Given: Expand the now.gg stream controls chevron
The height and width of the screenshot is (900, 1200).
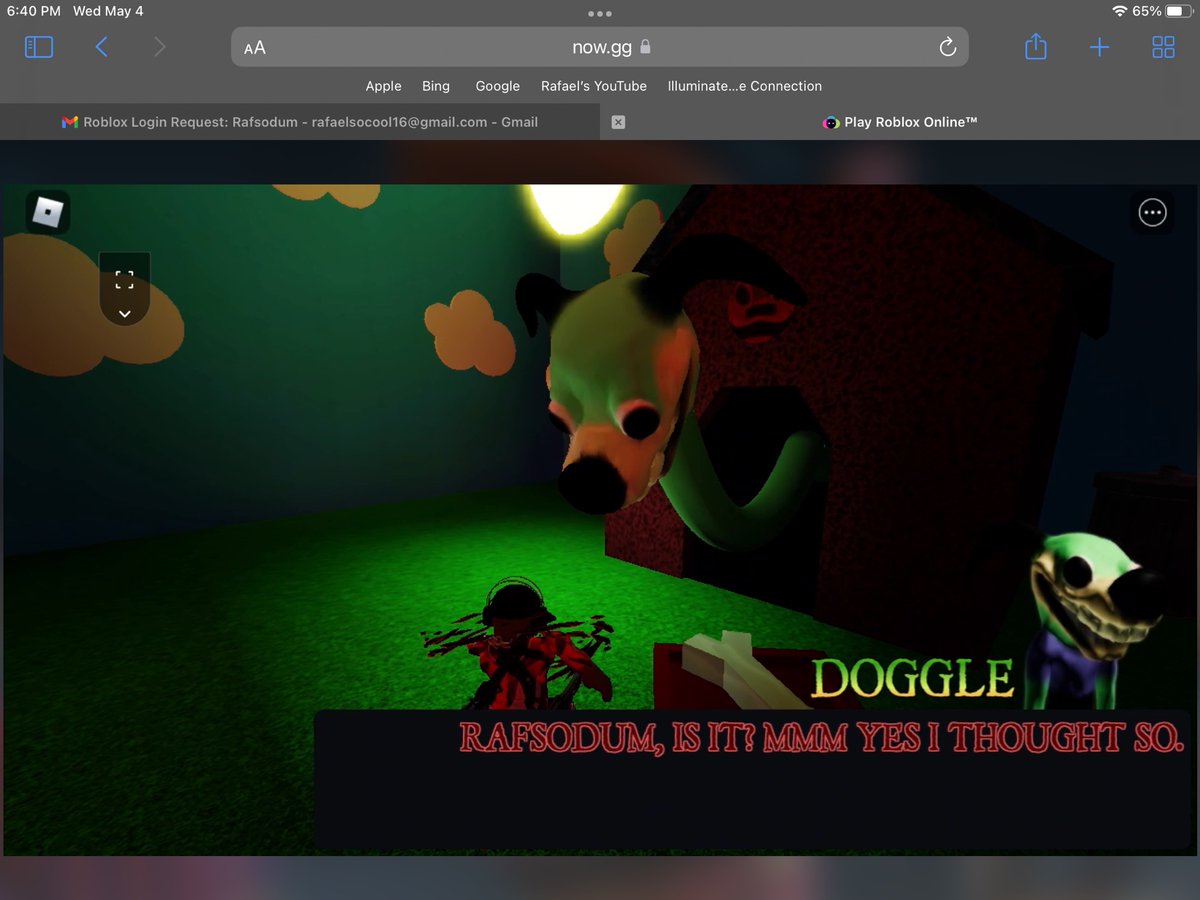Looking at the screenshot, I should tap(124, 314).
